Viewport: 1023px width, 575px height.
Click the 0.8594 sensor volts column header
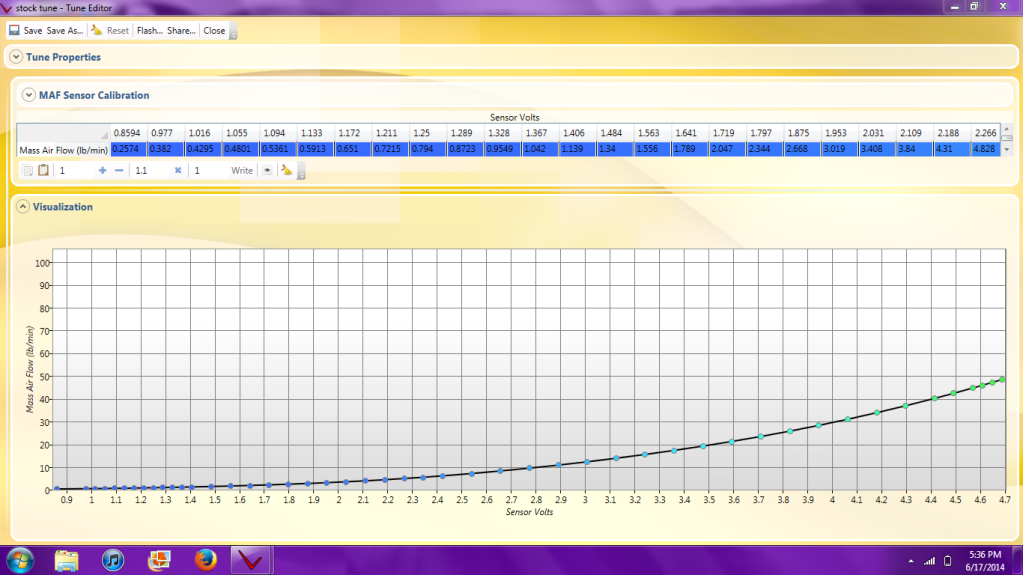(129, 132)
